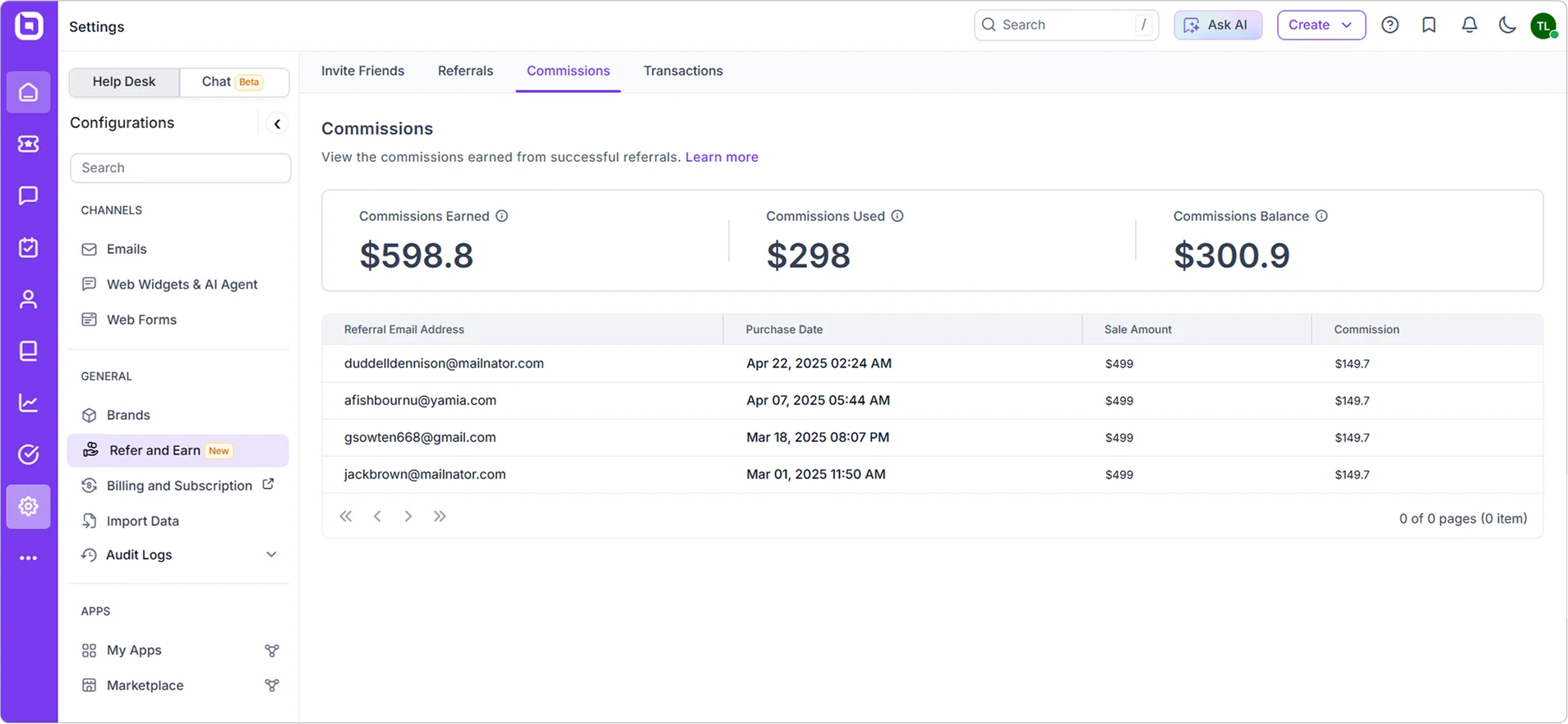Go to the next page of results
Image resolution: width=1568 pixels, height=724 pixels.
[x=408, y=516]
